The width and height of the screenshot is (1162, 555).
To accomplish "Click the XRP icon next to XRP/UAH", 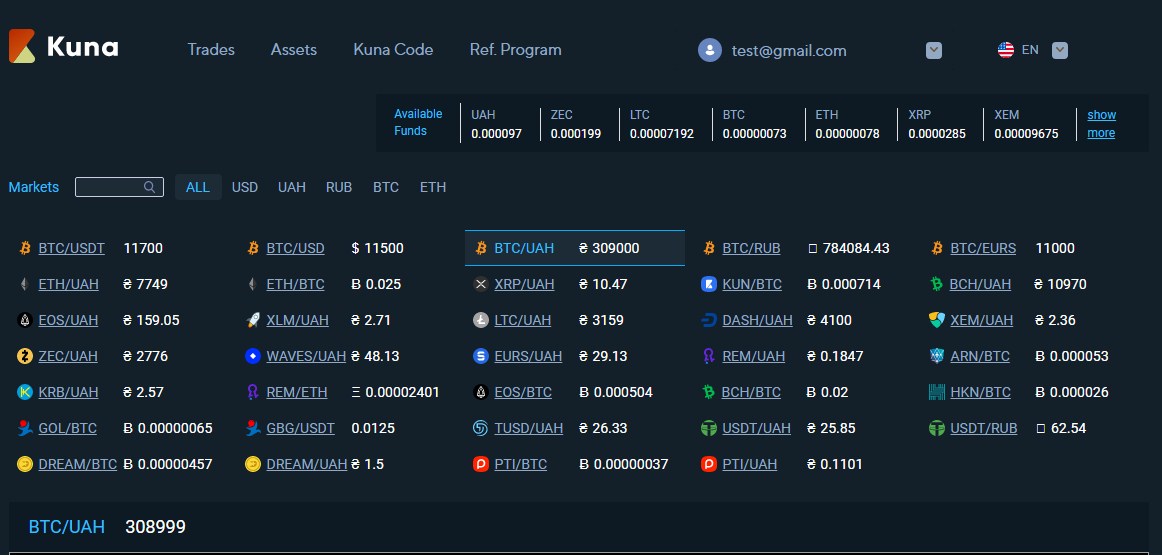I will (480, 284).
